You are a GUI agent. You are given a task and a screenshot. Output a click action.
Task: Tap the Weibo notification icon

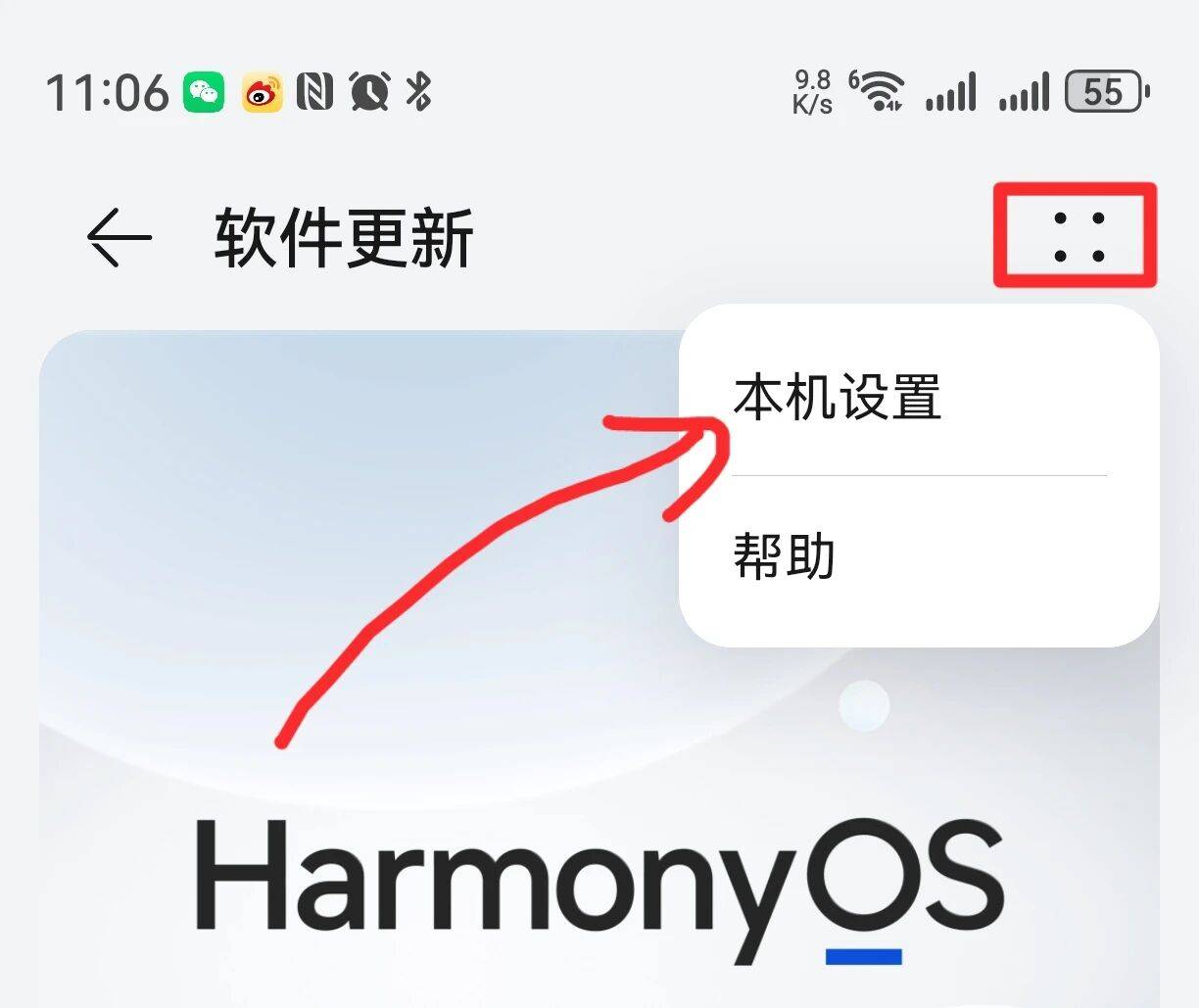(x=263, y=92)
